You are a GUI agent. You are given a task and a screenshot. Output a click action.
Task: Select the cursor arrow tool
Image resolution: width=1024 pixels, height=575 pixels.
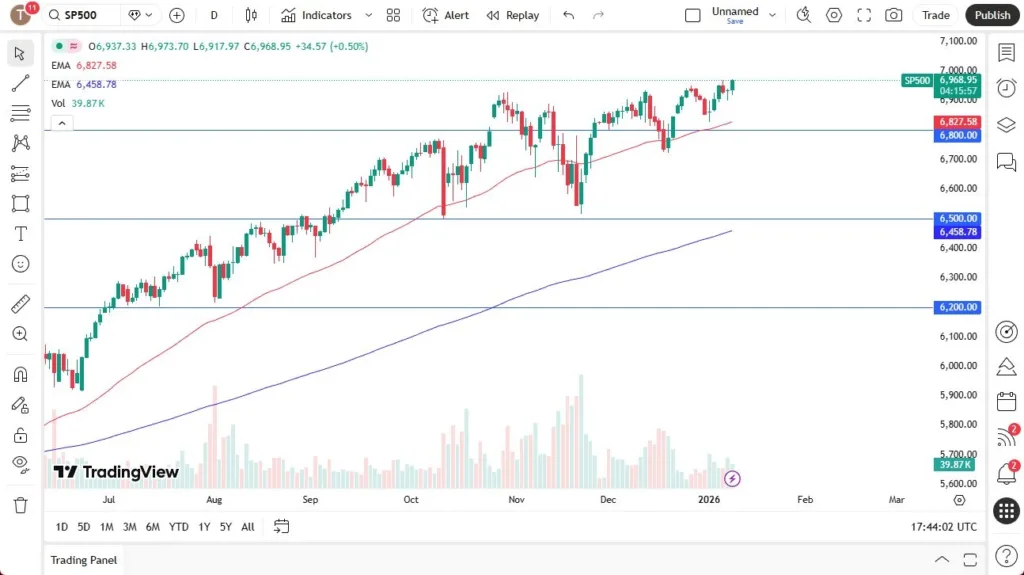click(20, 54)
